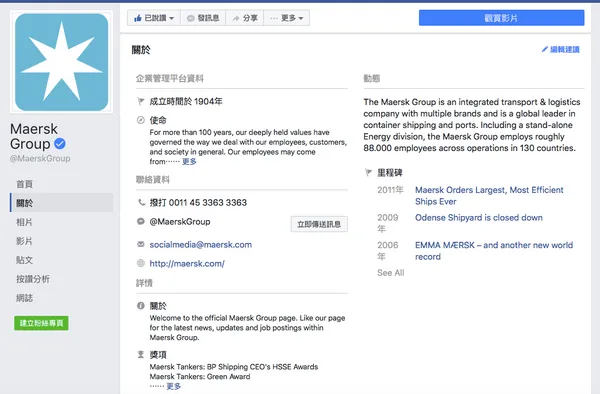Click the @MaerskGroup handle under the page name

click(x=40, y=158)
